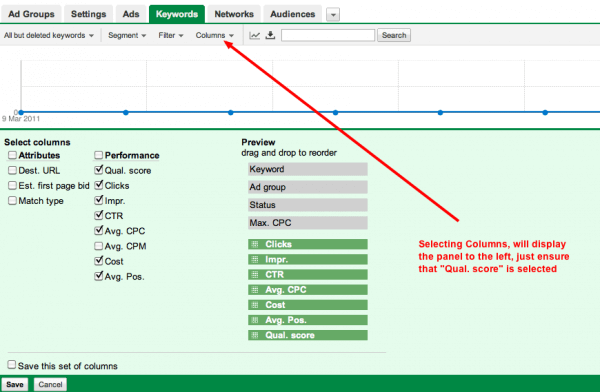Switch to the Ads tab
This screenshot has width=600, height=392.
(131, 14)
